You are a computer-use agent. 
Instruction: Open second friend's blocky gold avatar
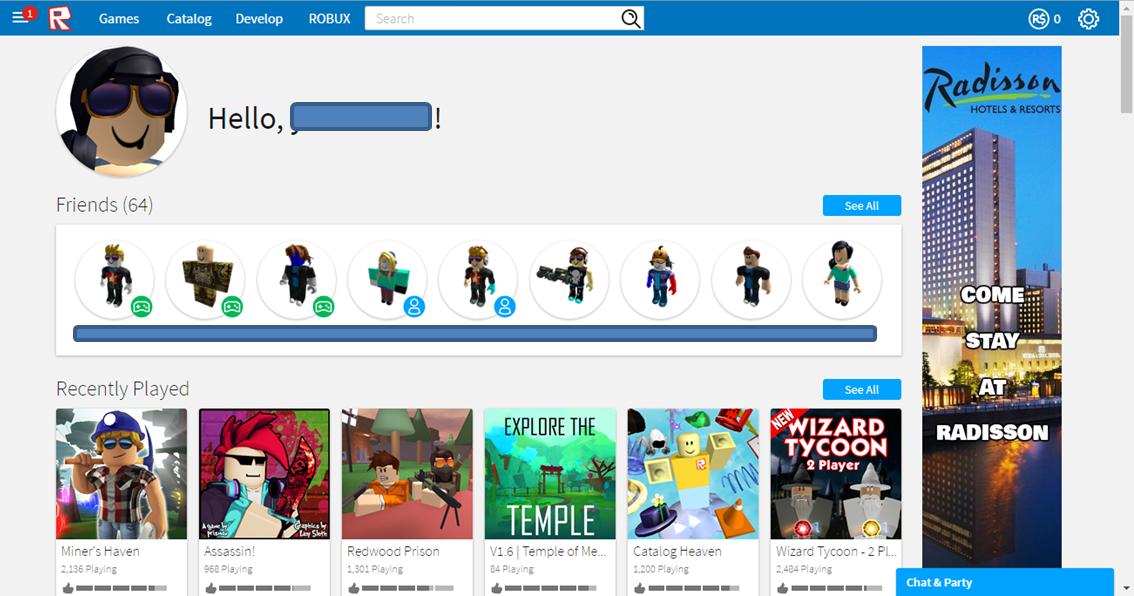pos(205,280)
